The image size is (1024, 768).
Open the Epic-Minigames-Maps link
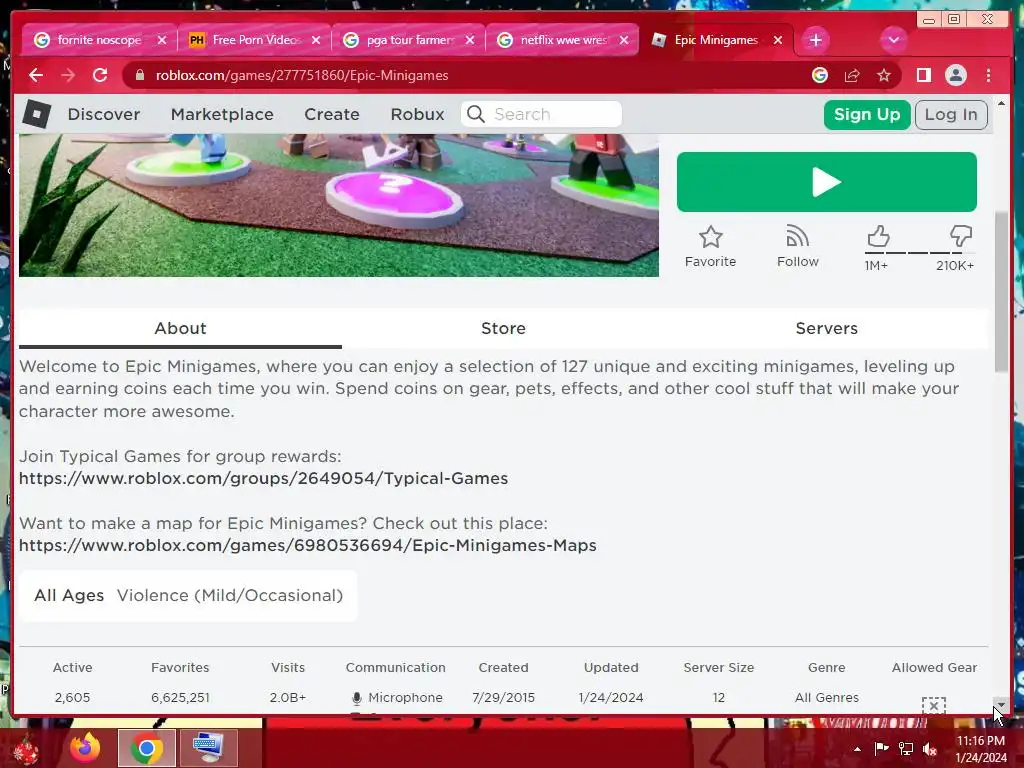[x=308, y=546]
